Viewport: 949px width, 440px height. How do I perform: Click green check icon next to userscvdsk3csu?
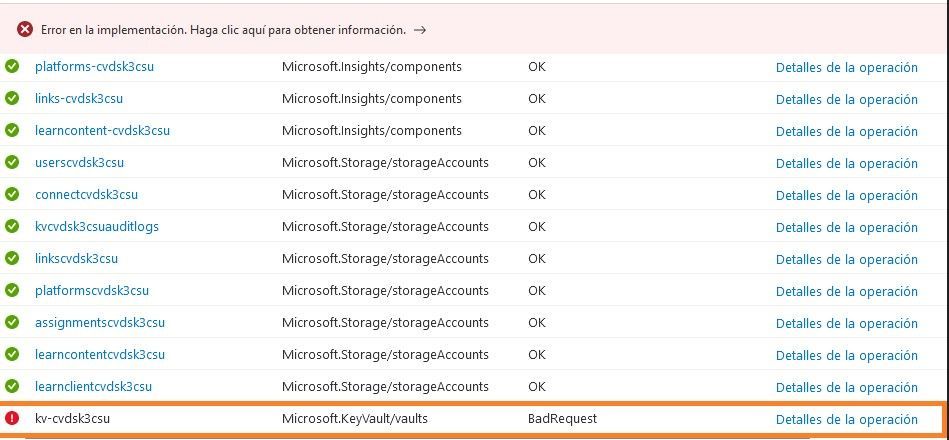[x=12, y=163]
